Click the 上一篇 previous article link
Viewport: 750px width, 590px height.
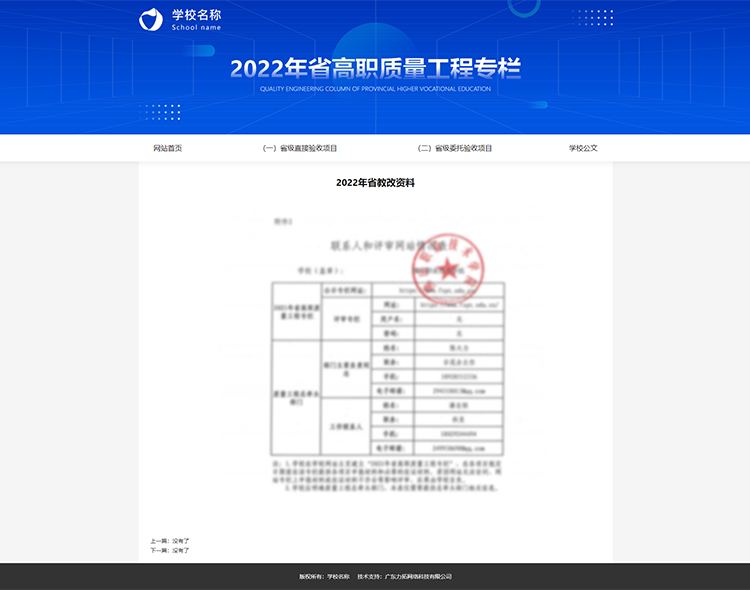169,540
